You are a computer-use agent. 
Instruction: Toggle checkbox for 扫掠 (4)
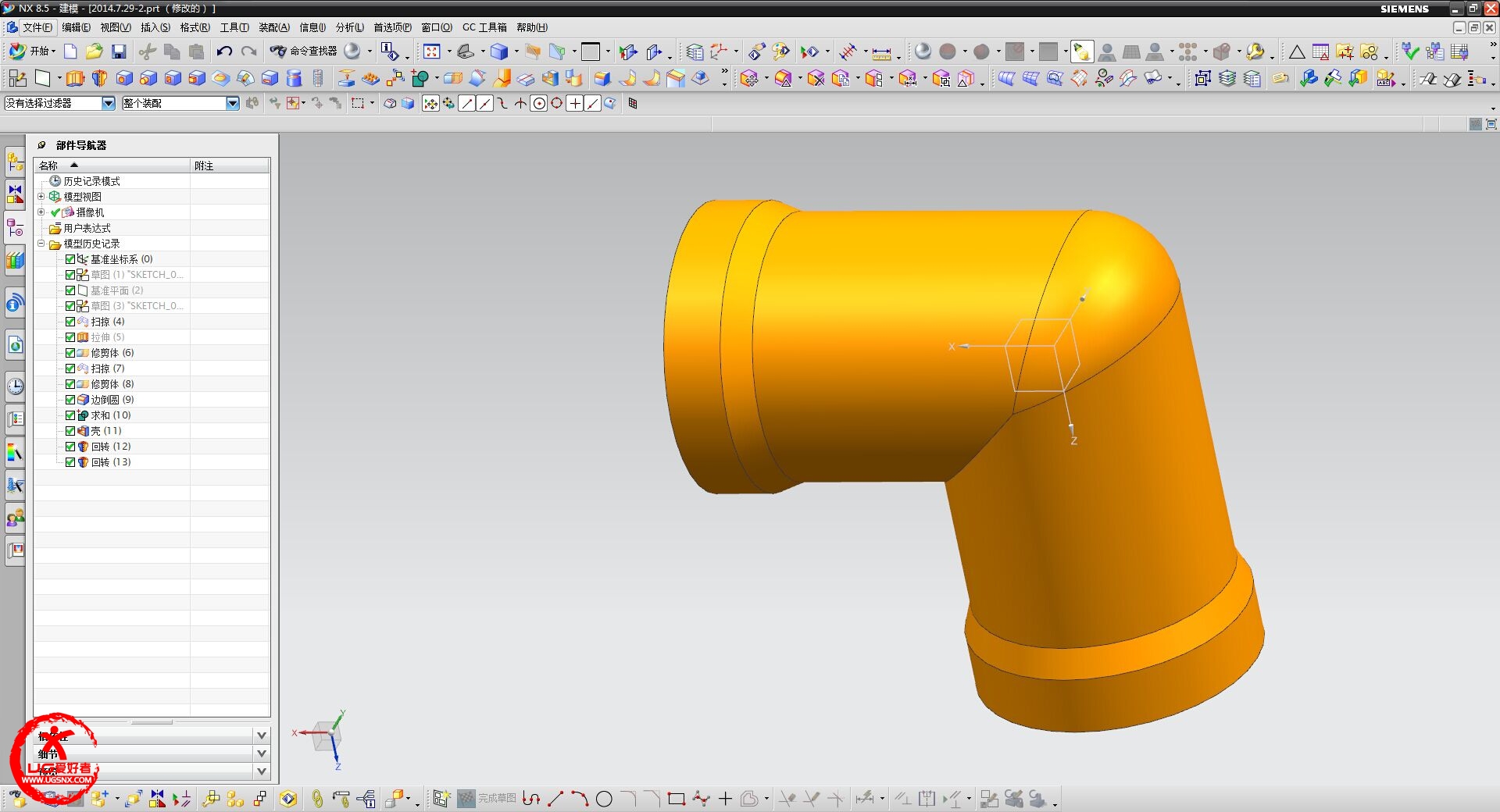[x=70, y=322]
